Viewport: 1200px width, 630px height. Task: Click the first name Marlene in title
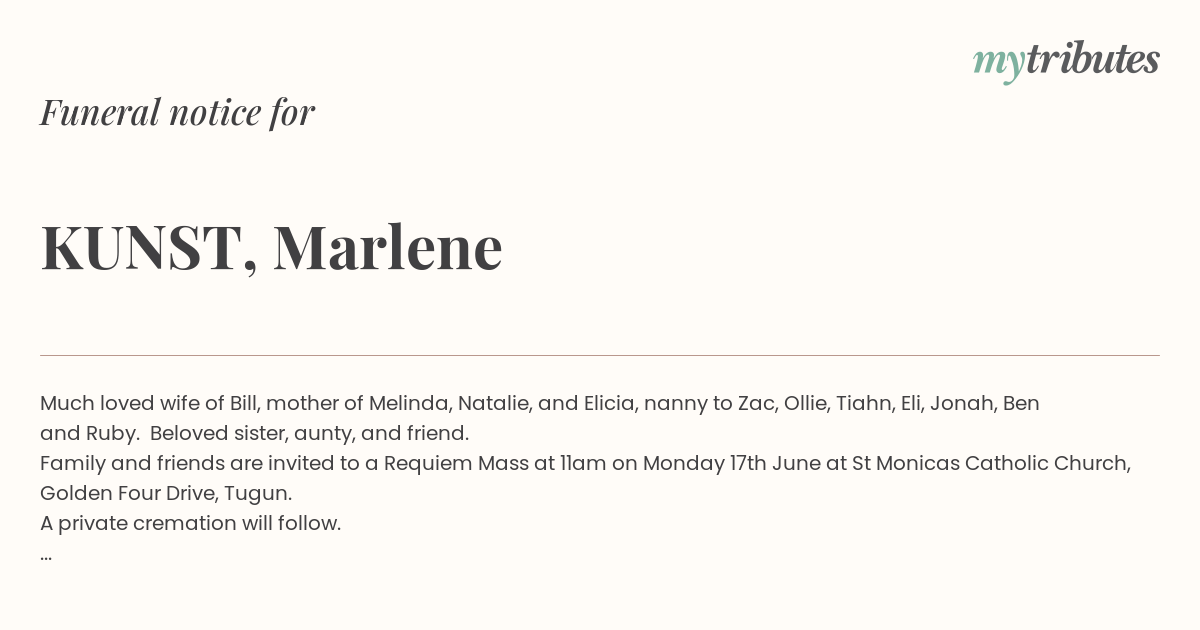click(x=388, y=247)
